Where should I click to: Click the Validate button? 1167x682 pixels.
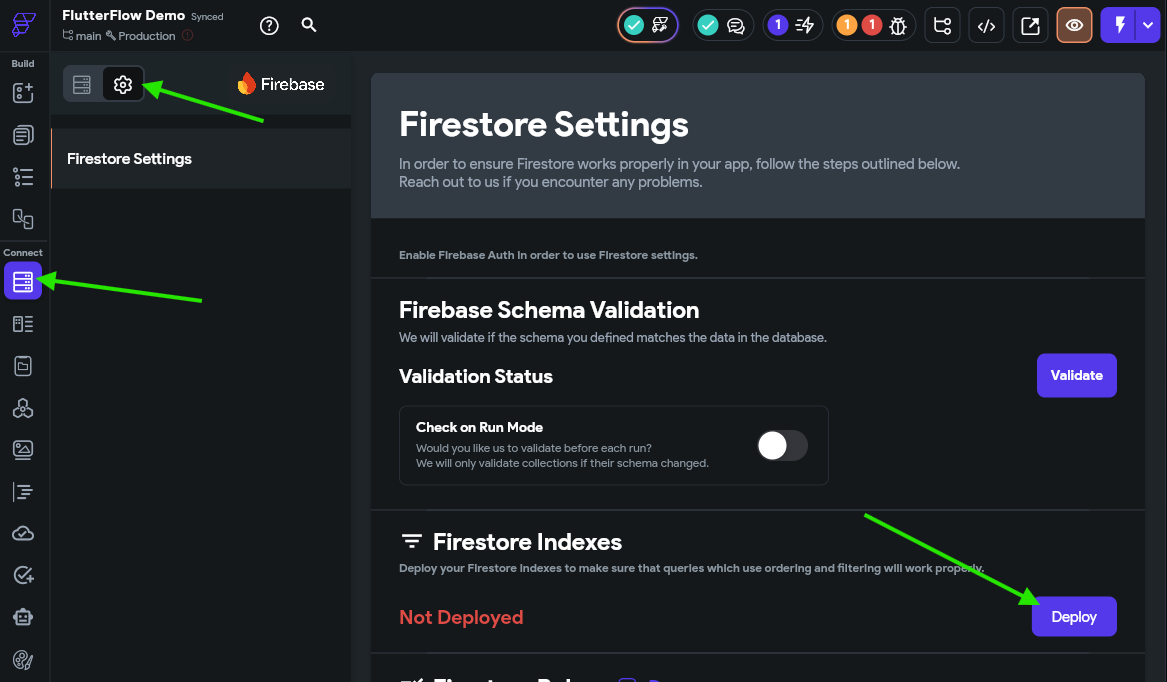coord(1076,375)
